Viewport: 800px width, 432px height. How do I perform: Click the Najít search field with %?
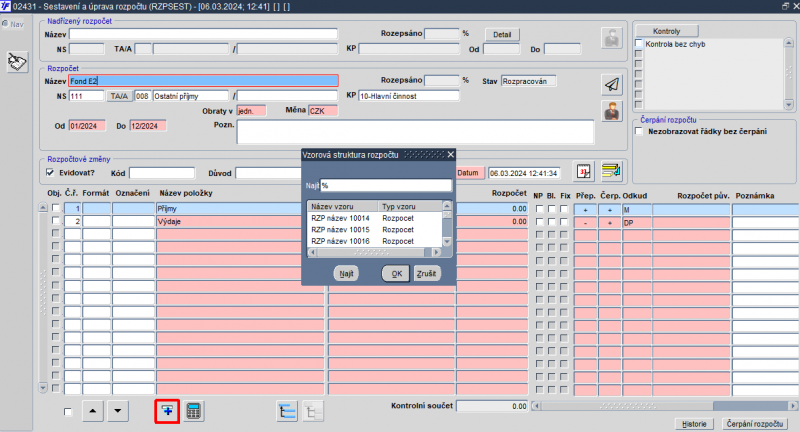[x=386, y=186]
